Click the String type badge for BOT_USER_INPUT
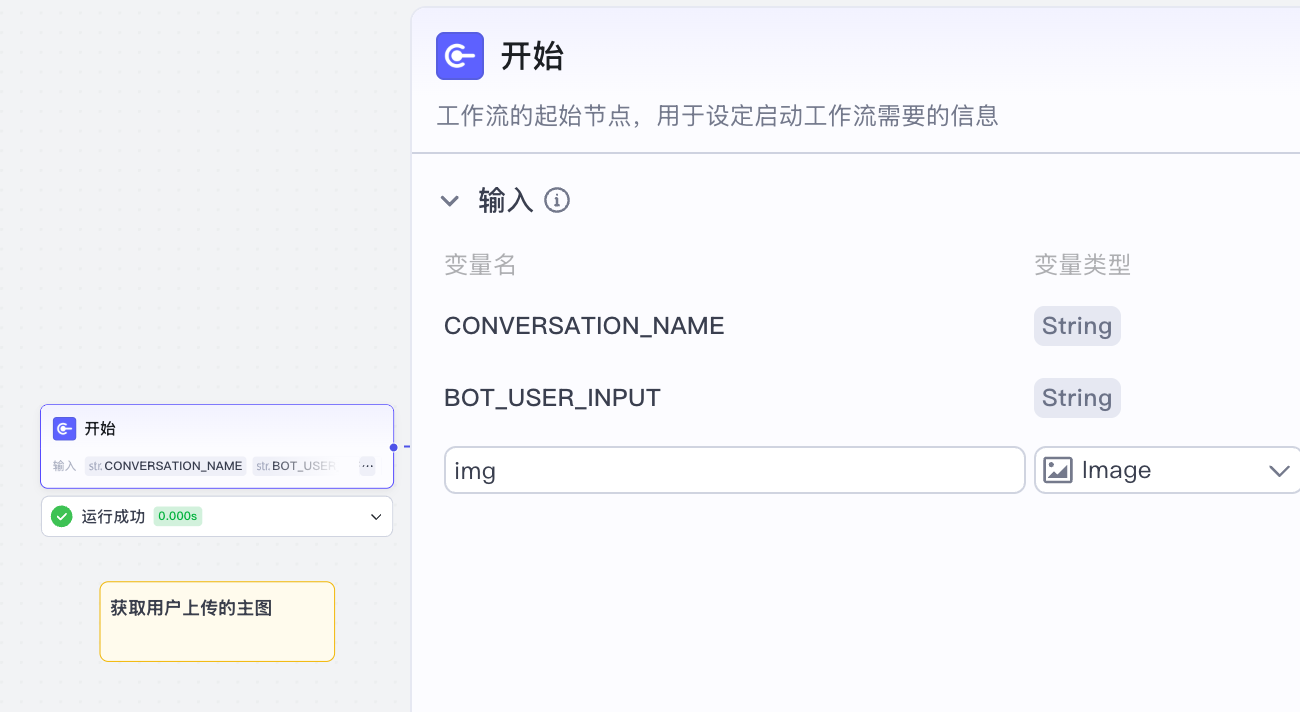 click(x=1077, y=398)
